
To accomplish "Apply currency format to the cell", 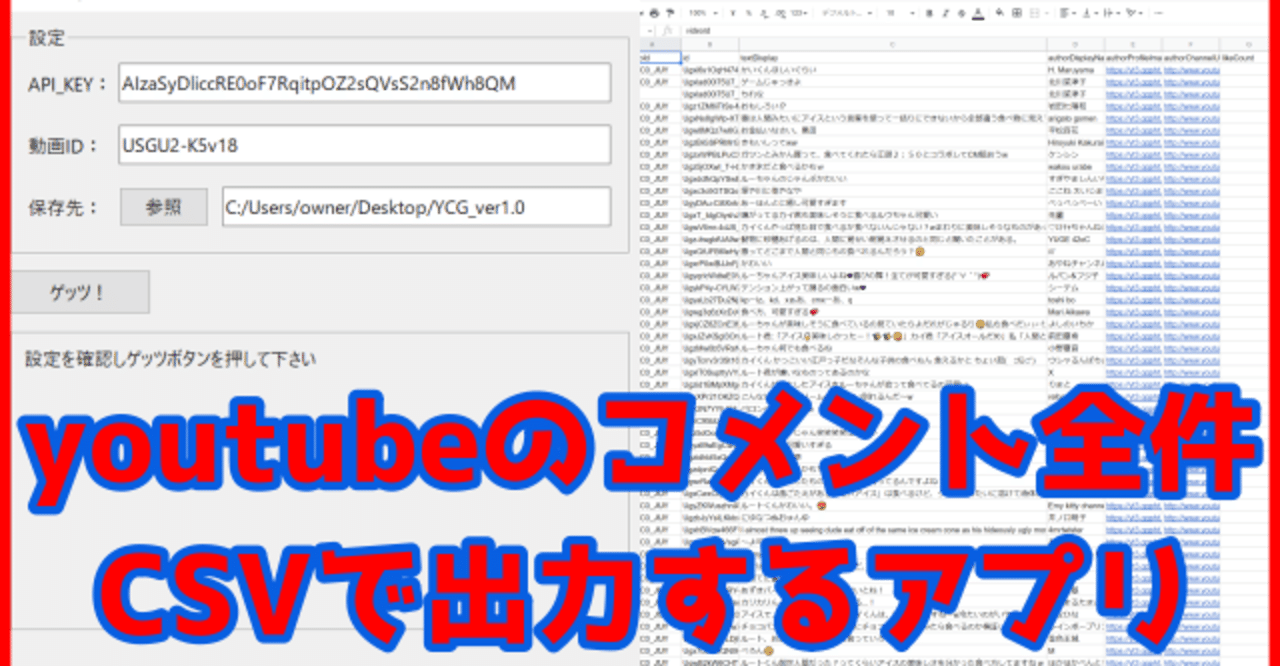I will 733,13.
